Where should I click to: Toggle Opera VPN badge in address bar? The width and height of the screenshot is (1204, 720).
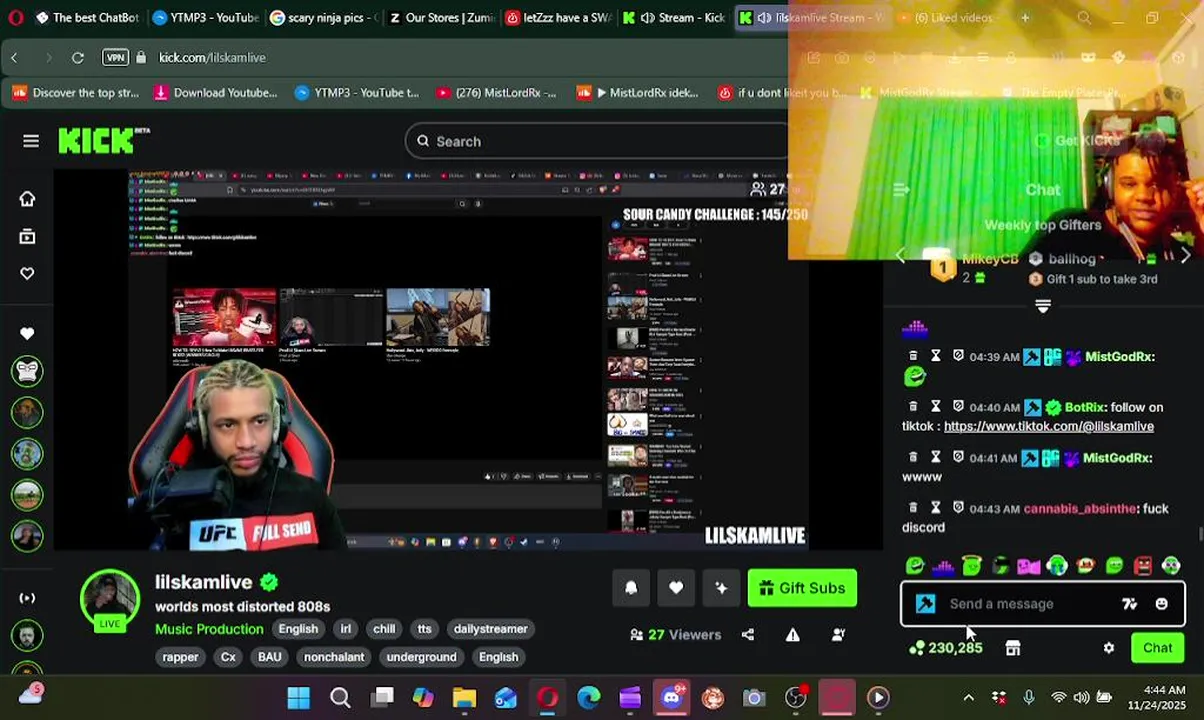pyautogui.click(x=115, y=58)
